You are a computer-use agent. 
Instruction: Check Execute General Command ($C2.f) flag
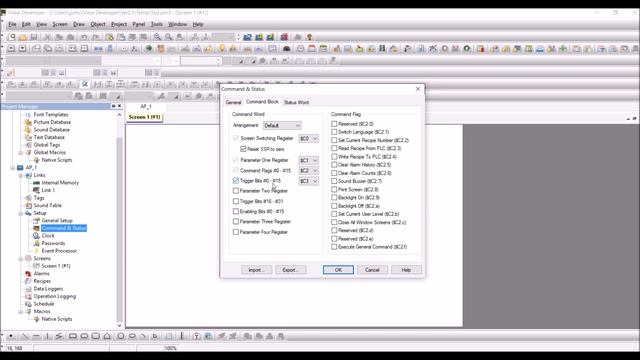tap(334, 247)
